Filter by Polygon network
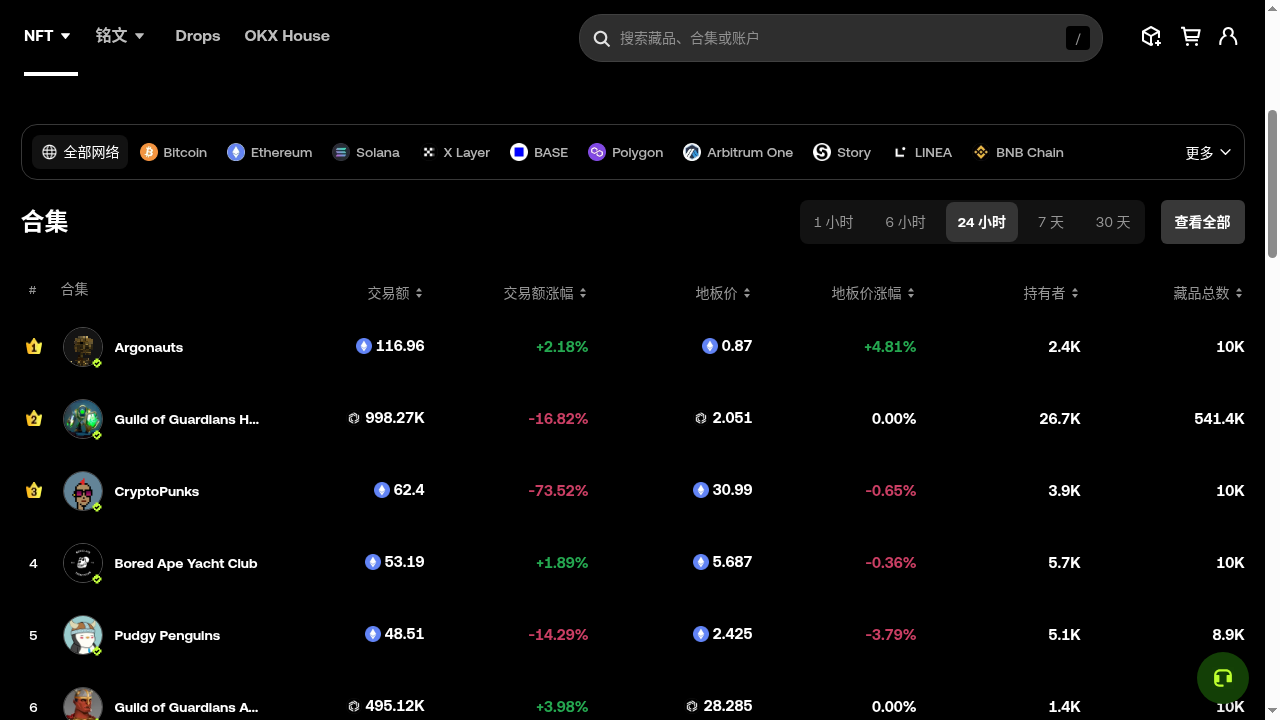The image size is (1280, 720). 626,152
